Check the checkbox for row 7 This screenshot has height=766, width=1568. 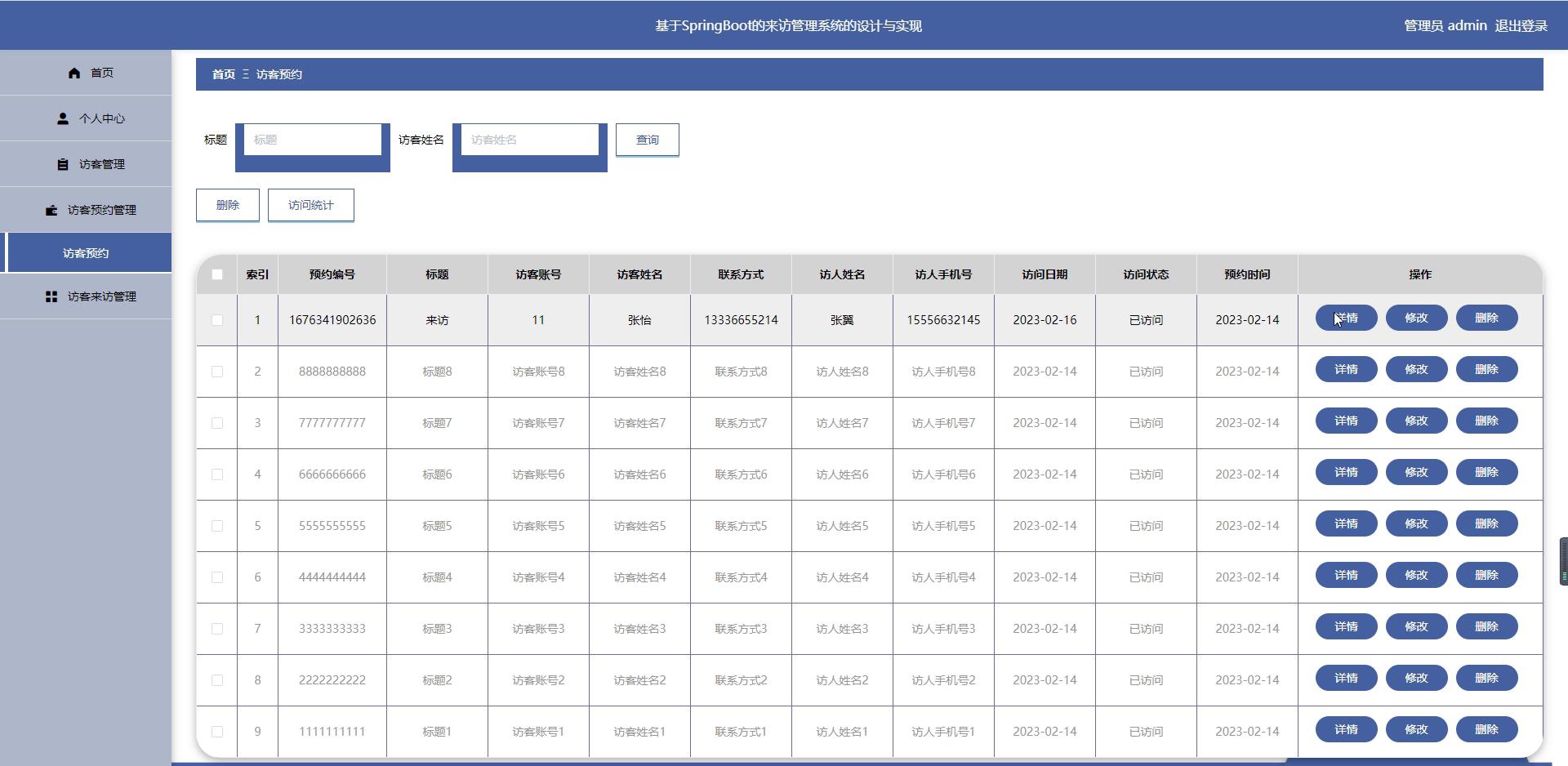[217, 629]
